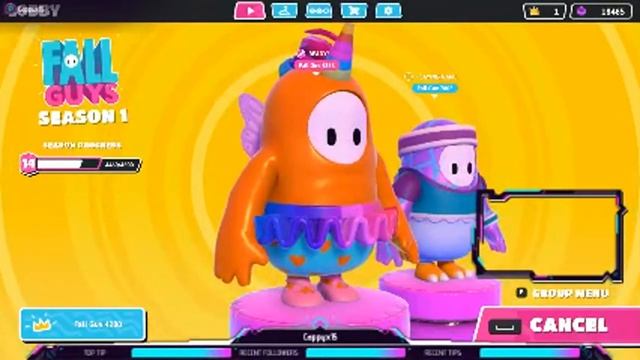Click the Lobby label in the top left
640x360 pixels.
point(33,10)
